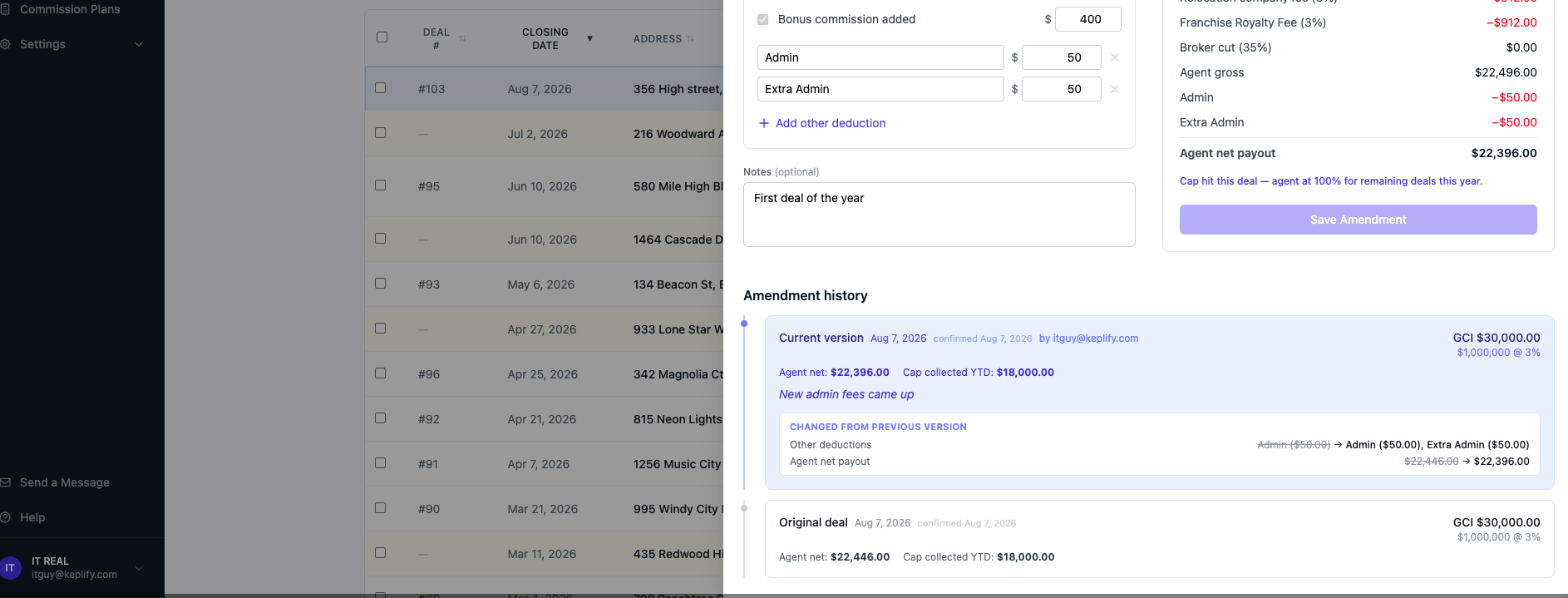
Task: Sort by Deal # column icon
Action: click(462, 39)
